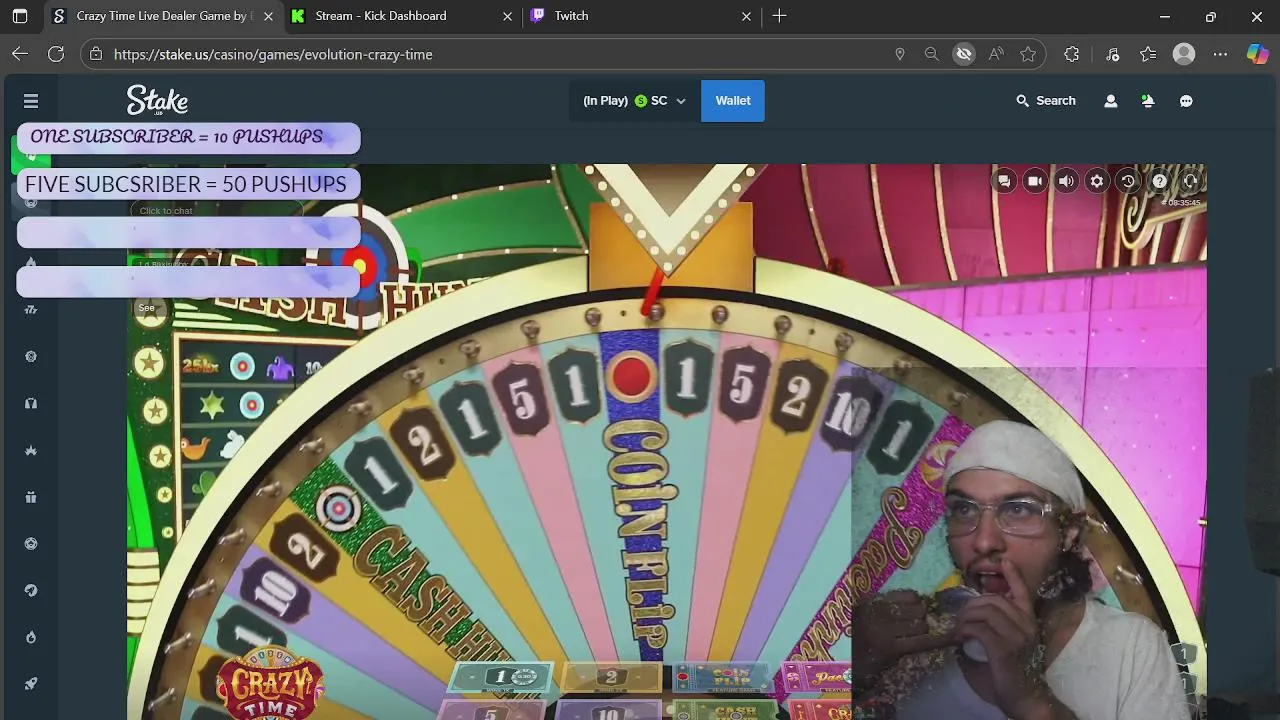1280x720 pixels.
Task: Open the Copilot icon
Action: point(1257,54)
